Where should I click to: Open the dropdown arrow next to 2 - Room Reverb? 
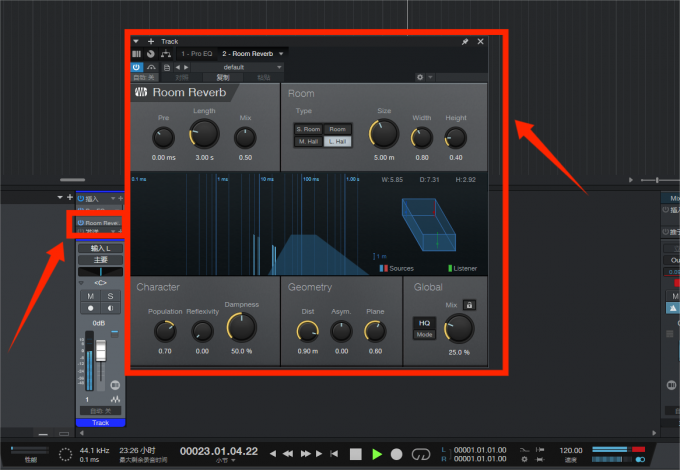tap(281, 54)
